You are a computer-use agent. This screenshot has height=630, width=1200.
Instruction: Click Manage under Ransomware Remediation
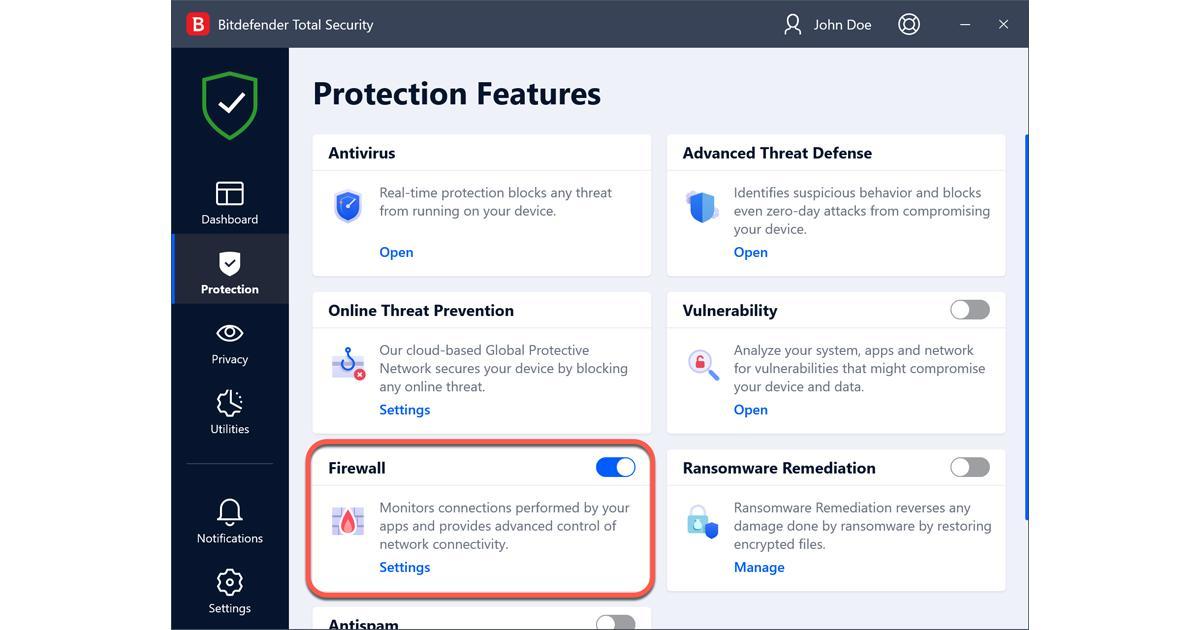click(x=759, y=567)
